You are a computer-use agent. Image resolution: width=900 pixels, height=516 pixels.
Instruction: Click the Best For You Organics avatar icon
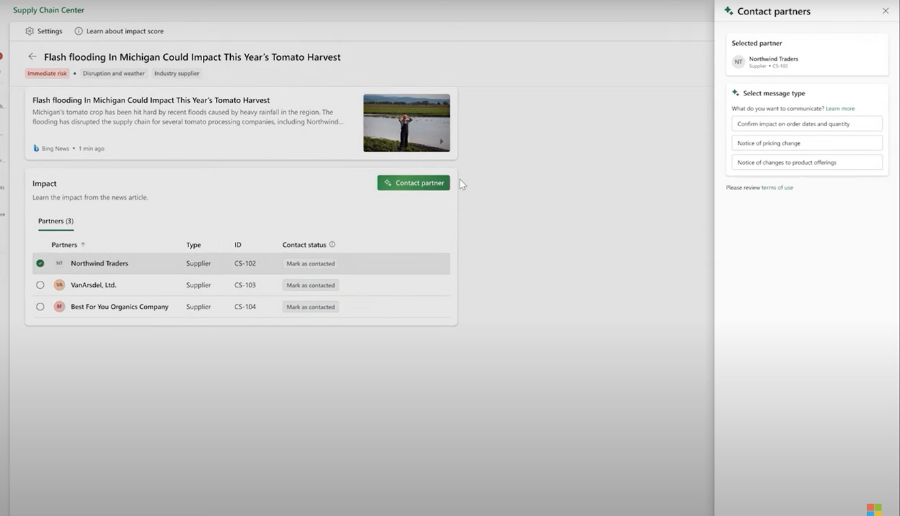pos(59,307)
